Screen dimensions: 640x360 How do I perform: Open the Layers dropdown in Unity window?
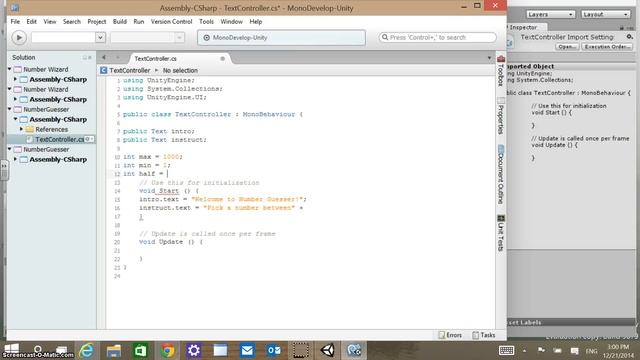550,14
